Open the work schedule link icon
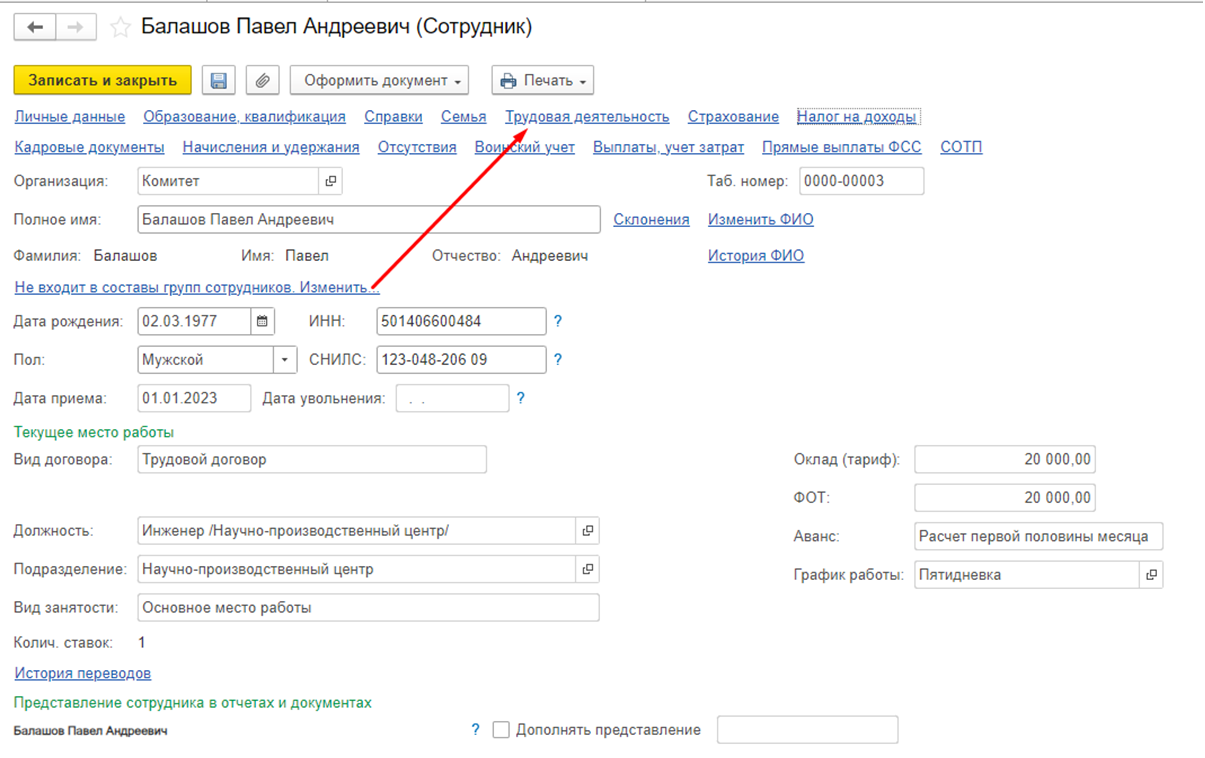 click(x=1151, y=575)
